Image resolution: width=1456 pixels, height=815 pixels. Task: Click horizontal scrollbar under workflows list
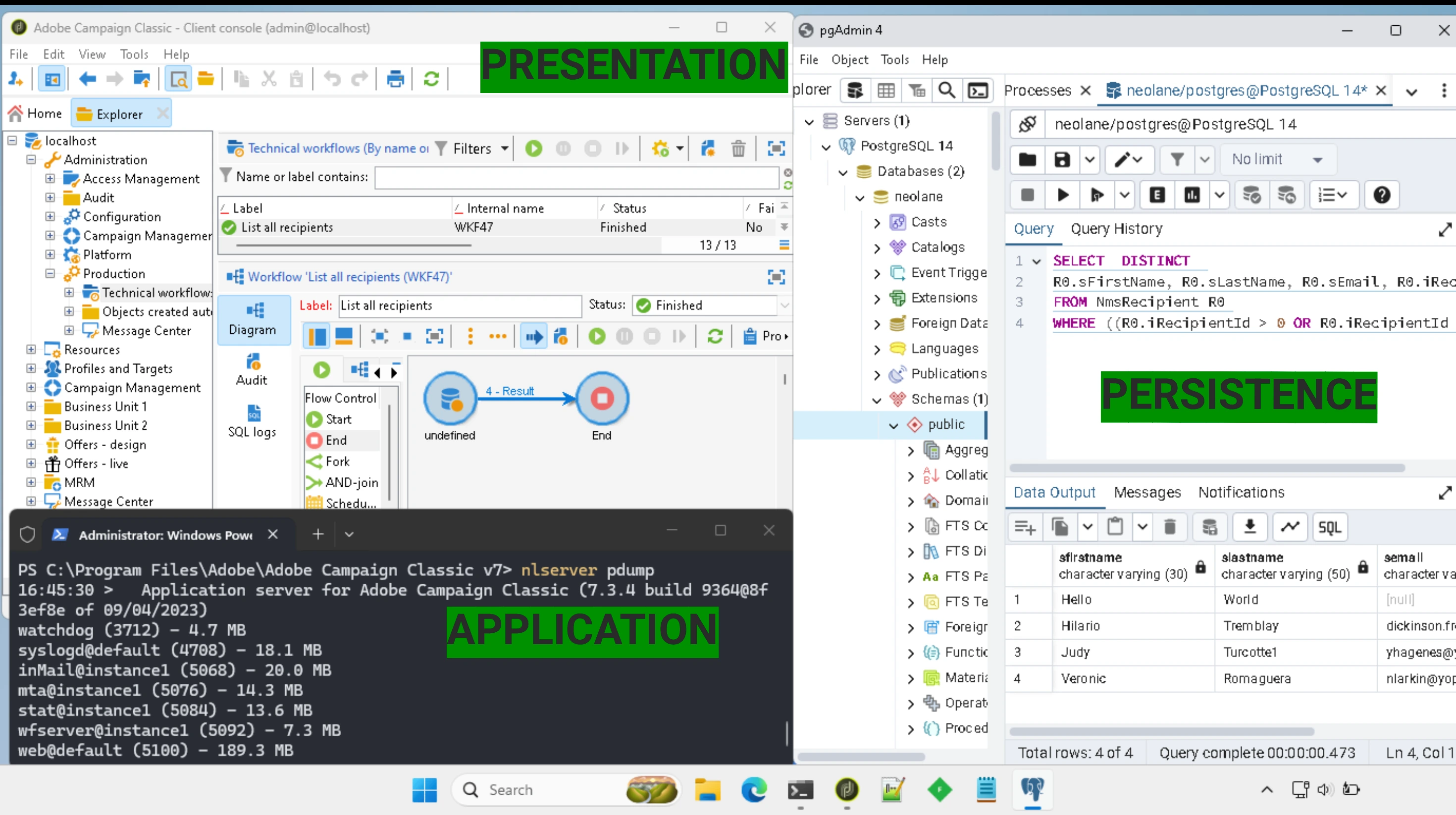click(354, 245)
